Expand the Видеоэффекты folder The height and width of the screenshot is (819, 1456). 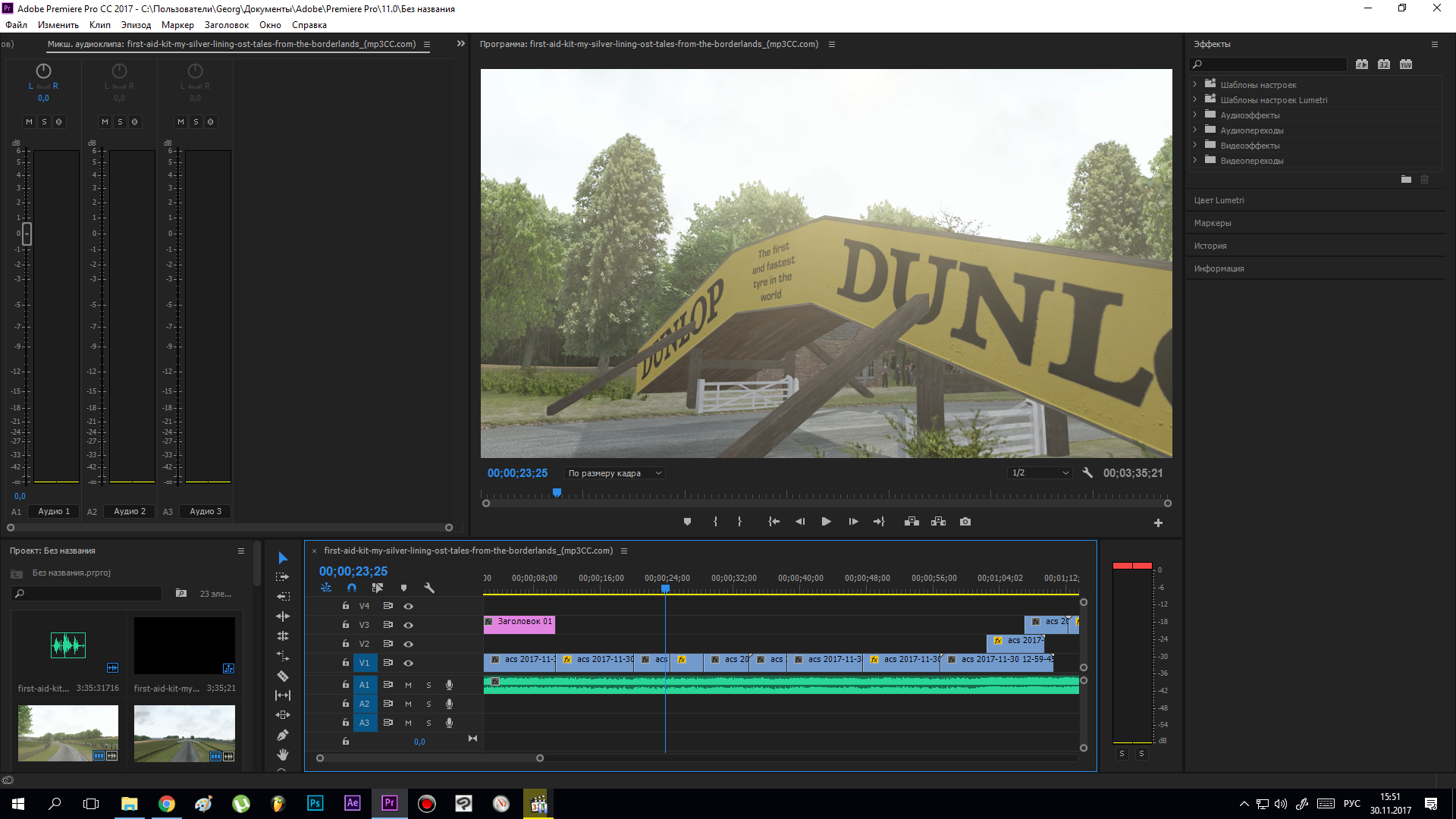click(x=1195, y=145)
